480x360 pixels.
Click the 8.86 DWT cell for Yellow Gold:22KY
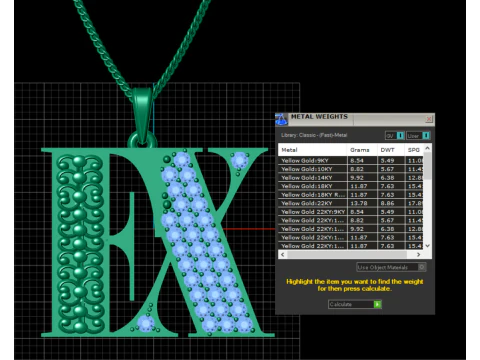(x=391, y=203)
